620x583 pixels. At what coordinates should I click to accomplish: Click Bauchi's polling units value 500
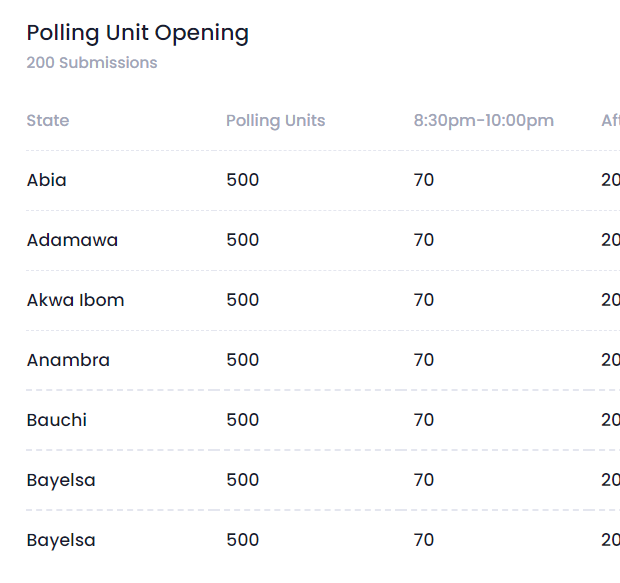(242, 421)
